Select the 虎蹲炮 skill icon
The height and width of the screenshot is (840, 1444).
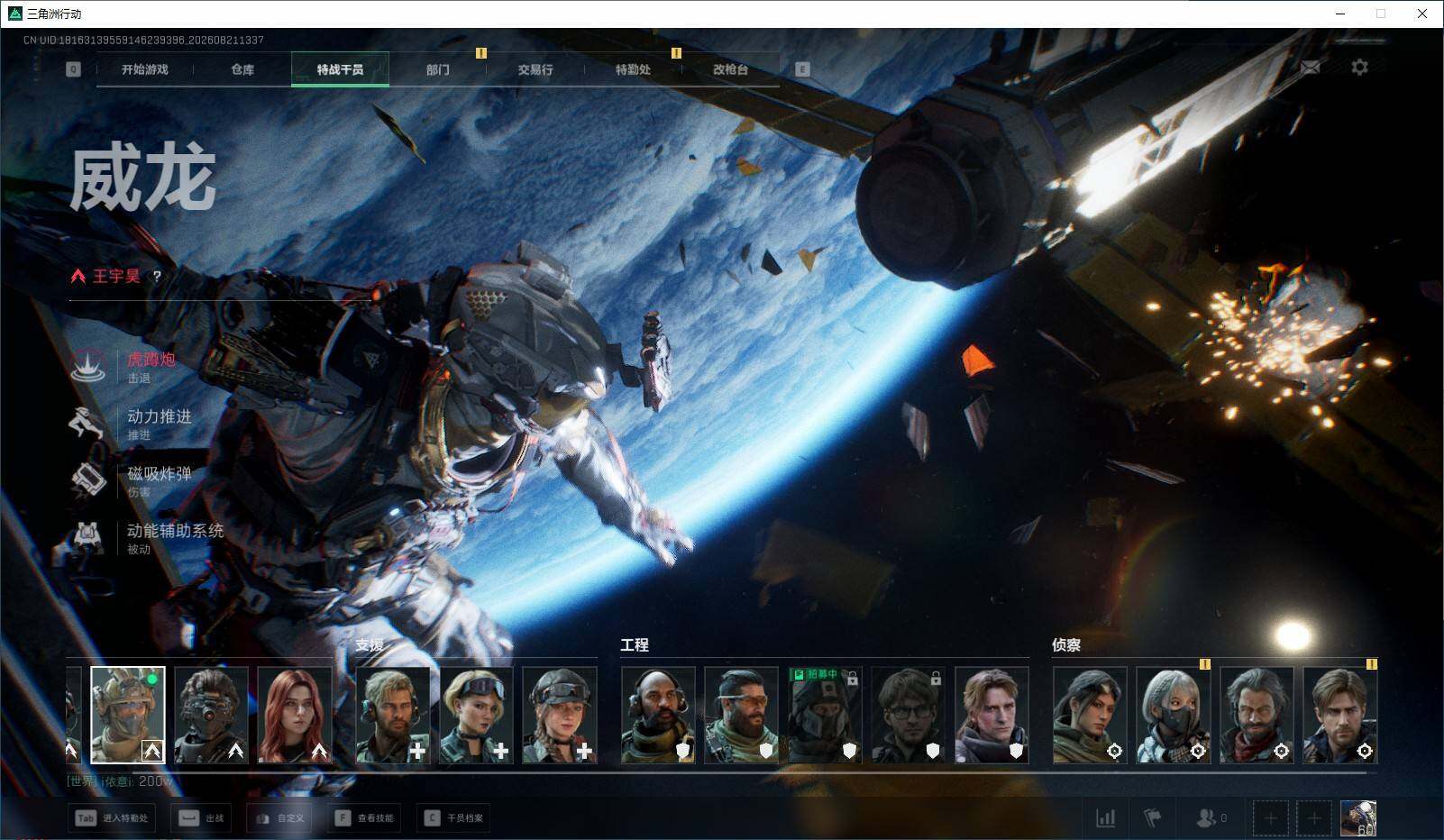[x=88, y=366]
